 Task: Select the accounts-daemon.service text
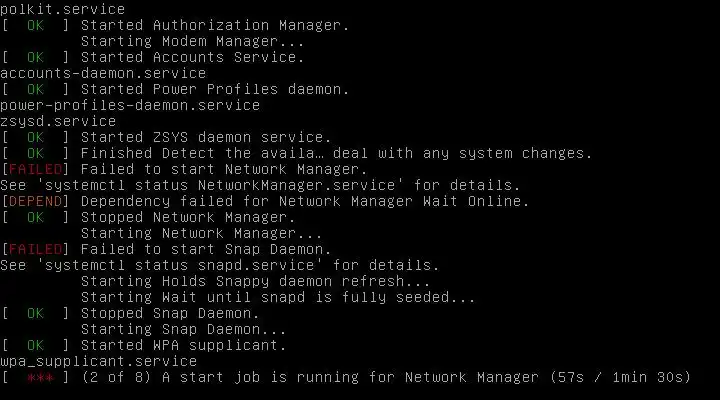[x=103, y=73]
